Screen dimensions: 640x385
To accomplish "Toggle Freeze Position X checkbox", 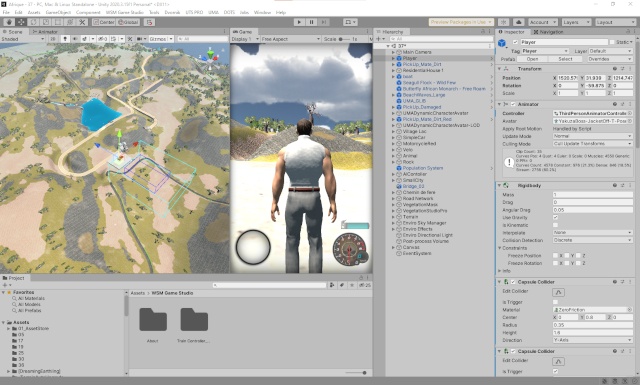I will pyautogui.click(x=555, y=256).
